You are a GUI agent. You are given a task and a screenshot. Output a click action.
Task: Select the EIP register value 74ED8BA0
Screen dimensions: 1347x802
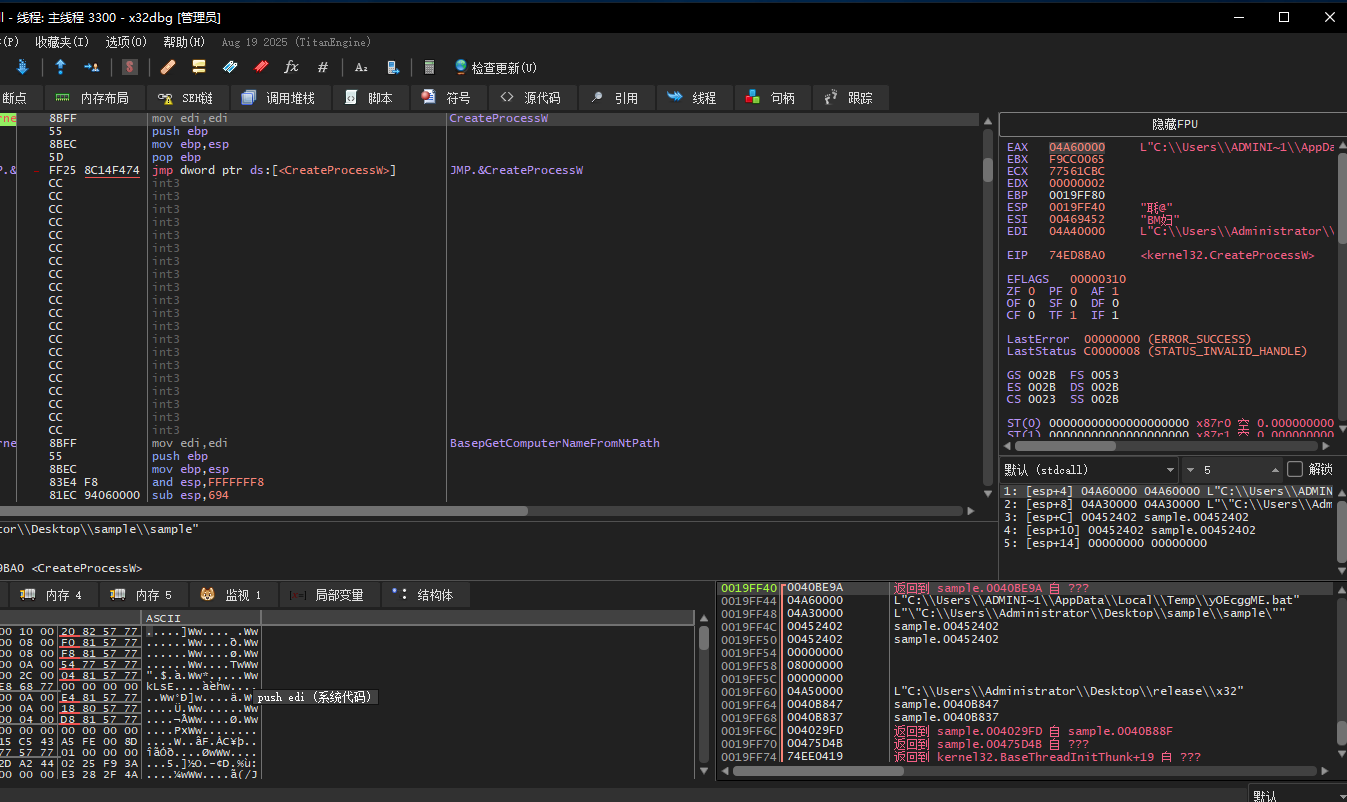(x=1077, y=255)
